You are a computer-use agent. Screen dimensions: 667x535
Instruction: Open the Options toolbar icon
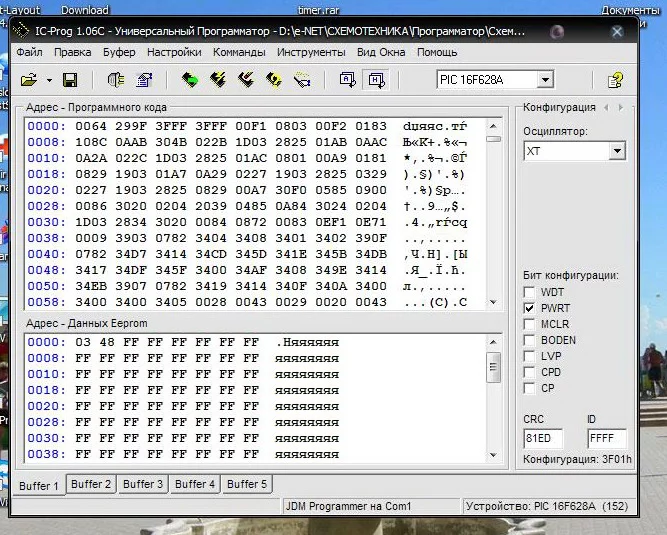(x=144, y=80)
